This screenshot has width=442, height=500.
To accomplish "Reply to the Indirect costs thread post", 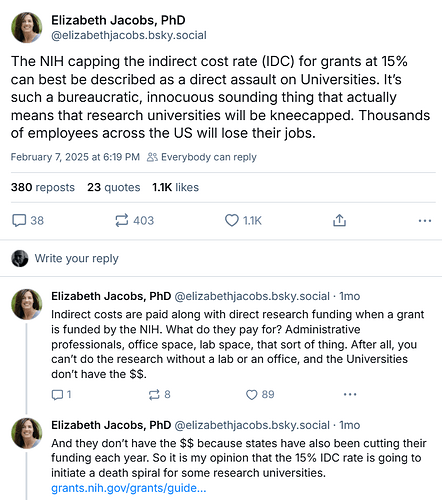I will pyautogui.click(x=57, y=395).
